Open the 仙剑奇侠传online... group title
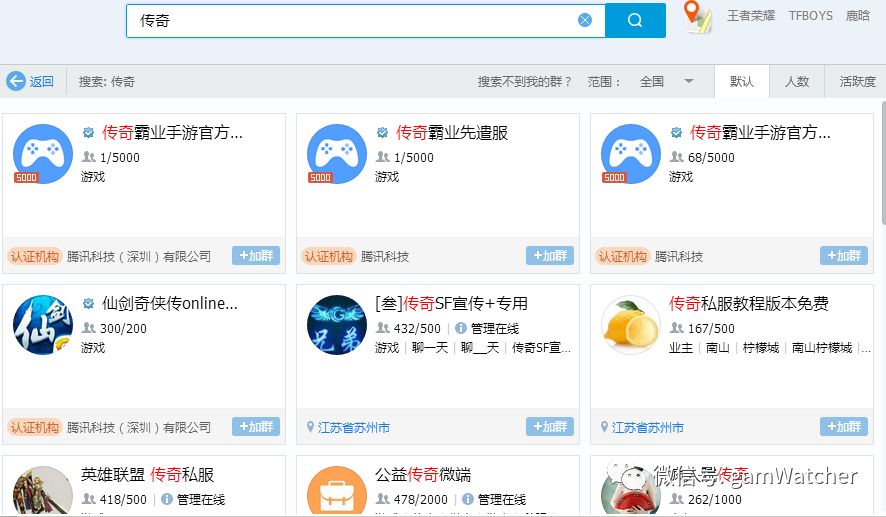886x517 pixels. click(x=170, y=304)
